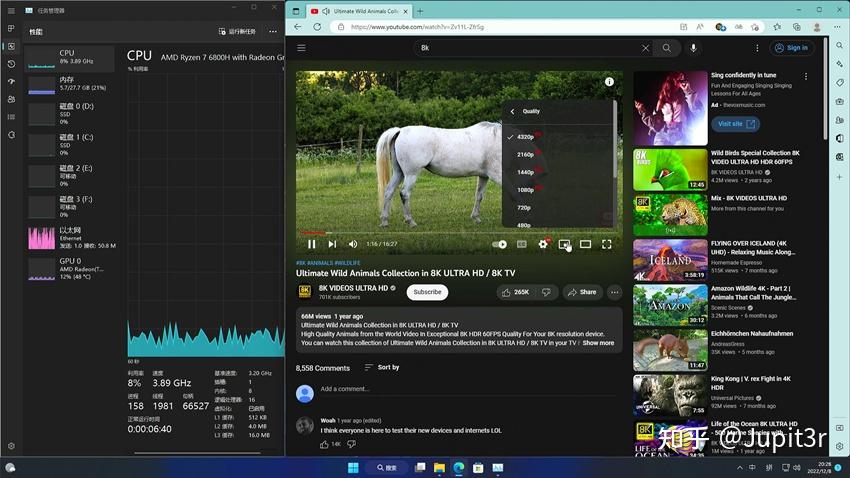The width and height of the screenshot is (850, 478).
Task: Seek on the video progress bar
Action: (459, 232)
